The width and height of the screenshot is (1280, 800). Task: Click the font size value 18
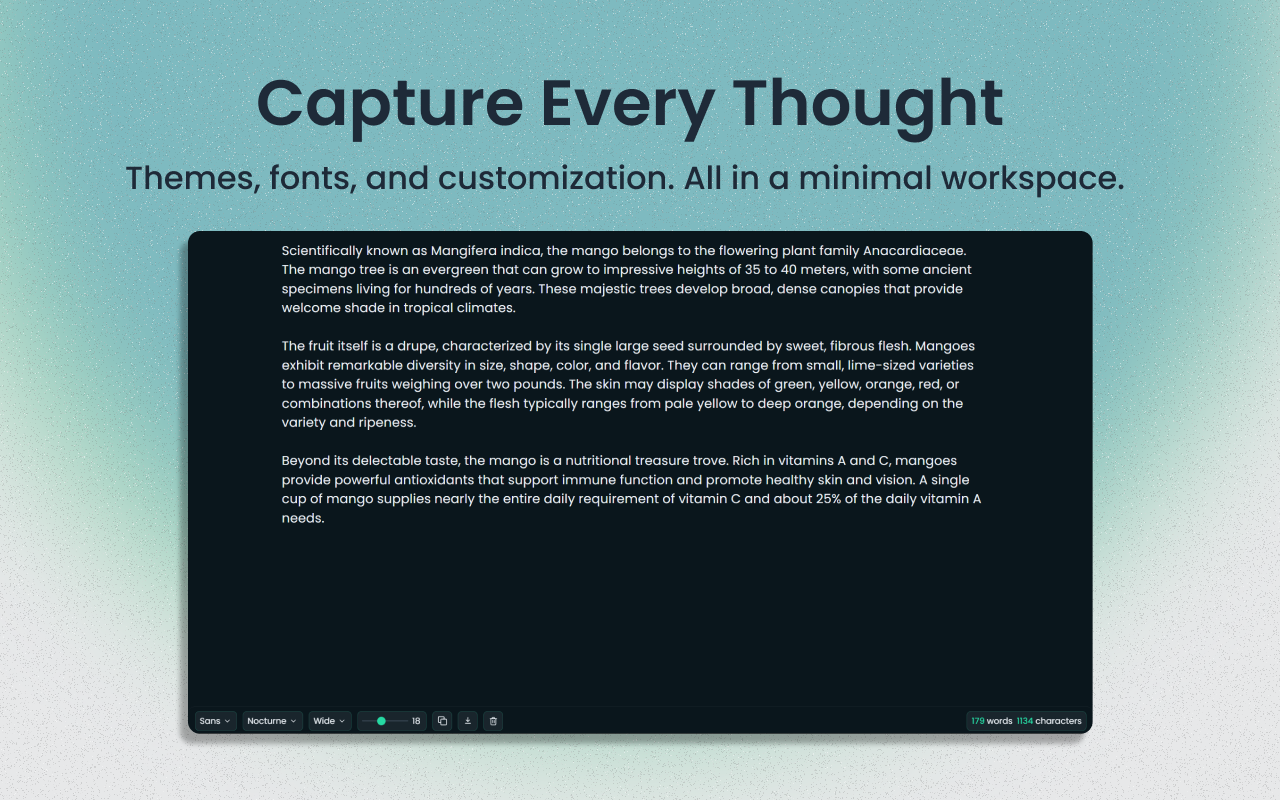pyautogui.click(x=416, y=721)
